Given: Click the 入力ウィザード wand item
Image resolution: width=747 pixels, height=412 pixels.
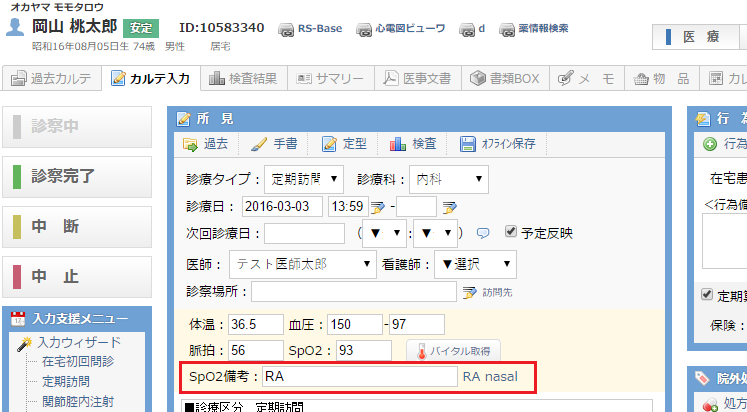Looking at the screenshot, I should 71,343.
